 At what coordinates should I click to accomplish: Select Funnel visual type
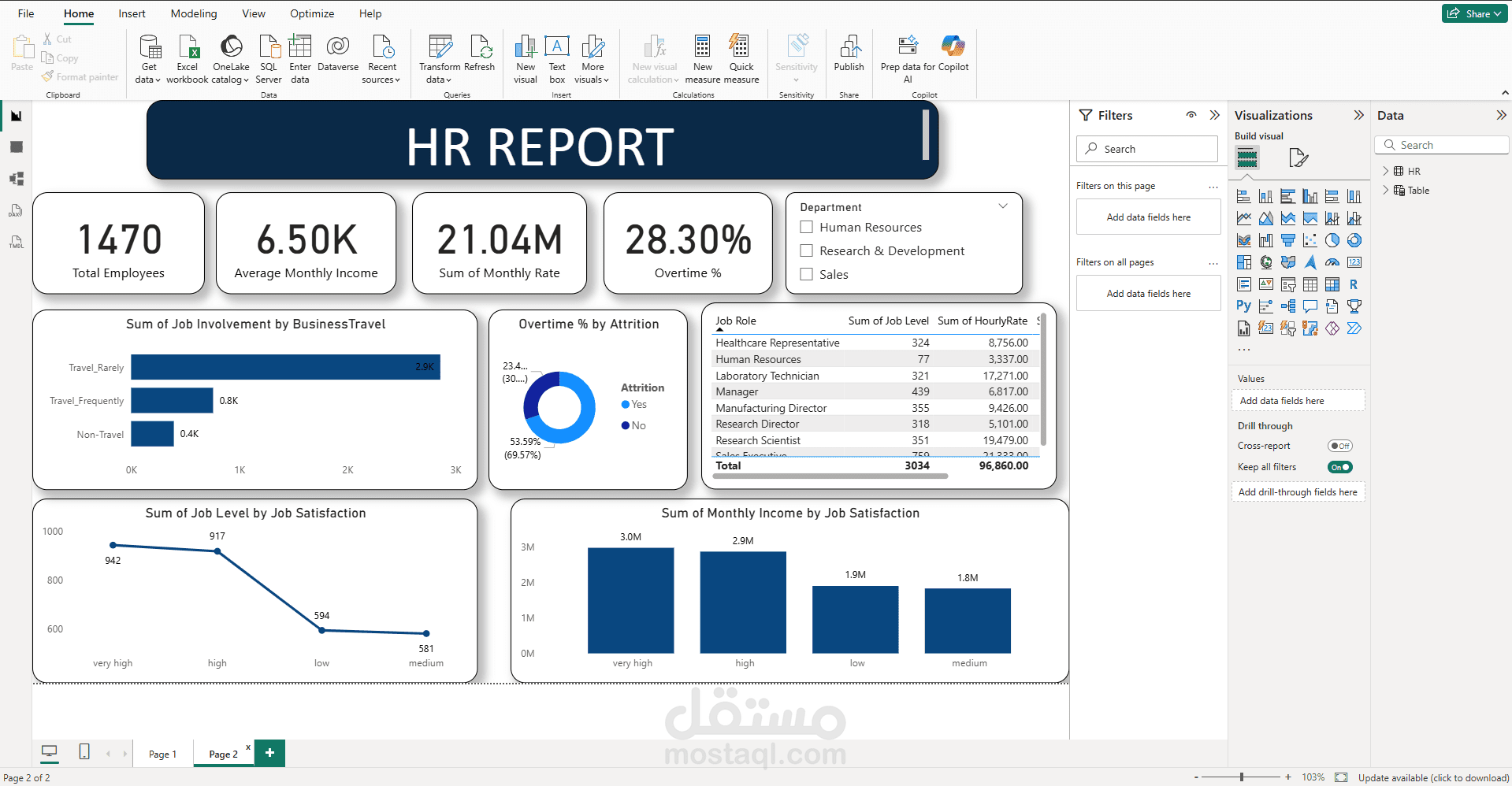coord(1288,240)
